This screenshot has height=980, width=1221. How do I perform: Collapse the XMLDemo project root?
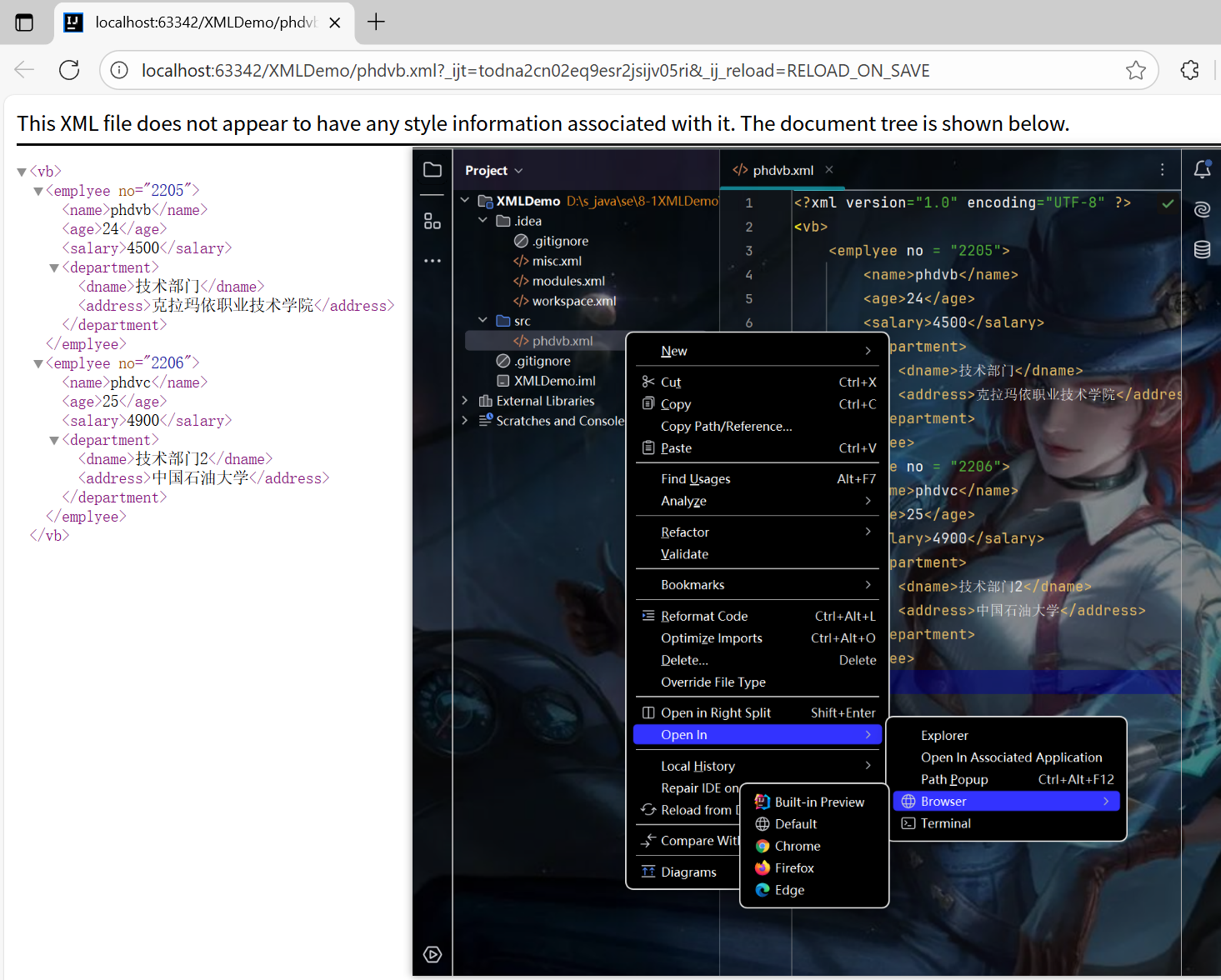[465, 200]
